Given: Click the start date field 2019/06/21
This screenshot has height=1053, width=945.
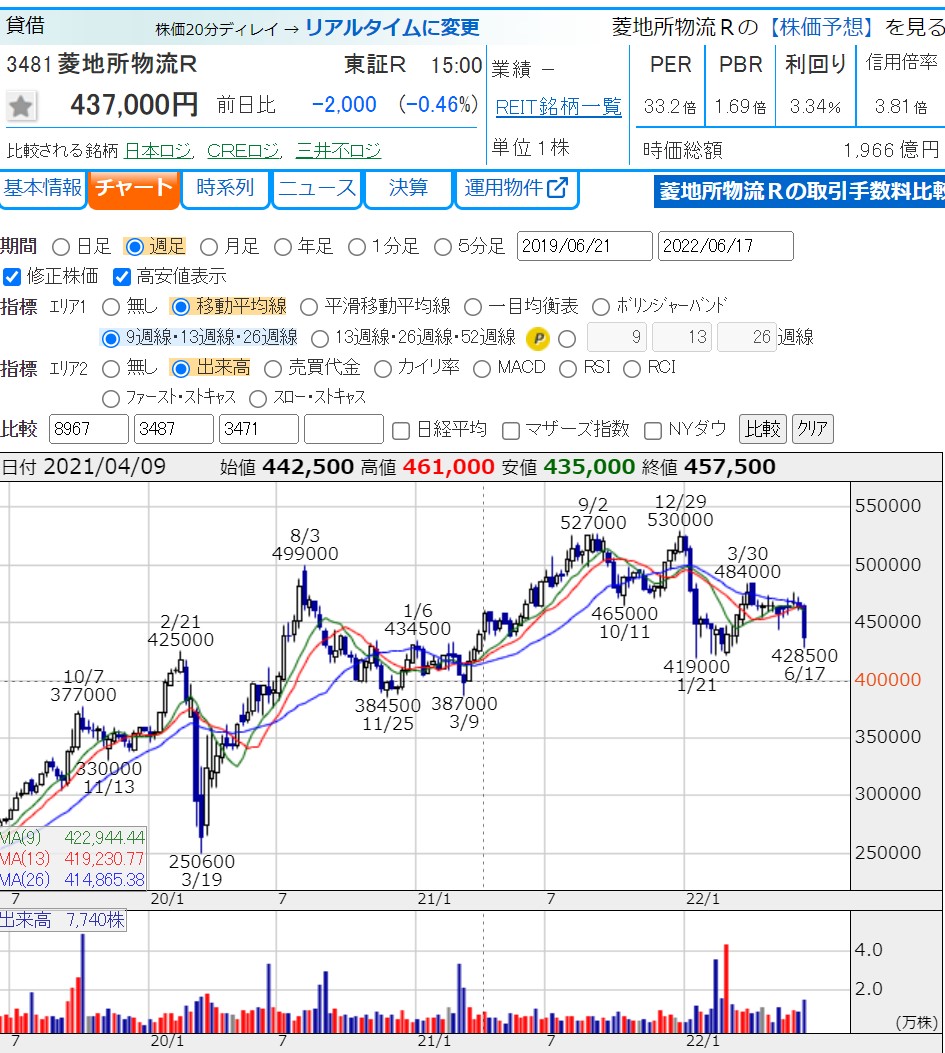Looking at the screenshot, I should point(584,246).
